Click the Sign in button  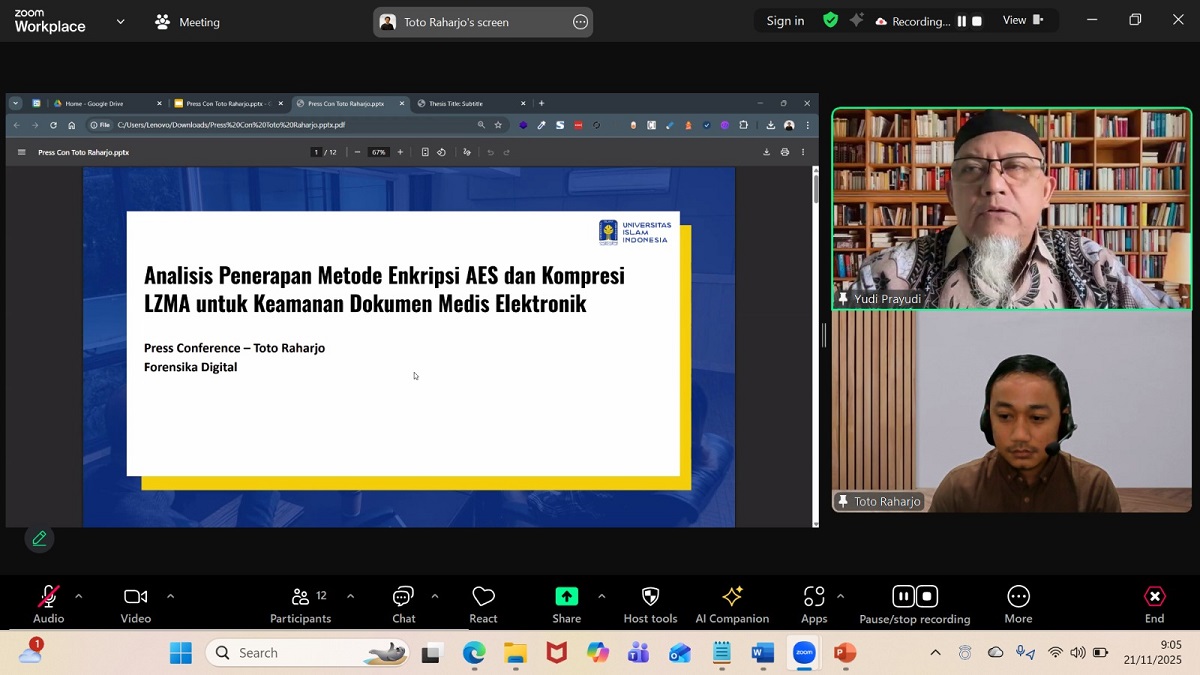(x=784, y=20)
